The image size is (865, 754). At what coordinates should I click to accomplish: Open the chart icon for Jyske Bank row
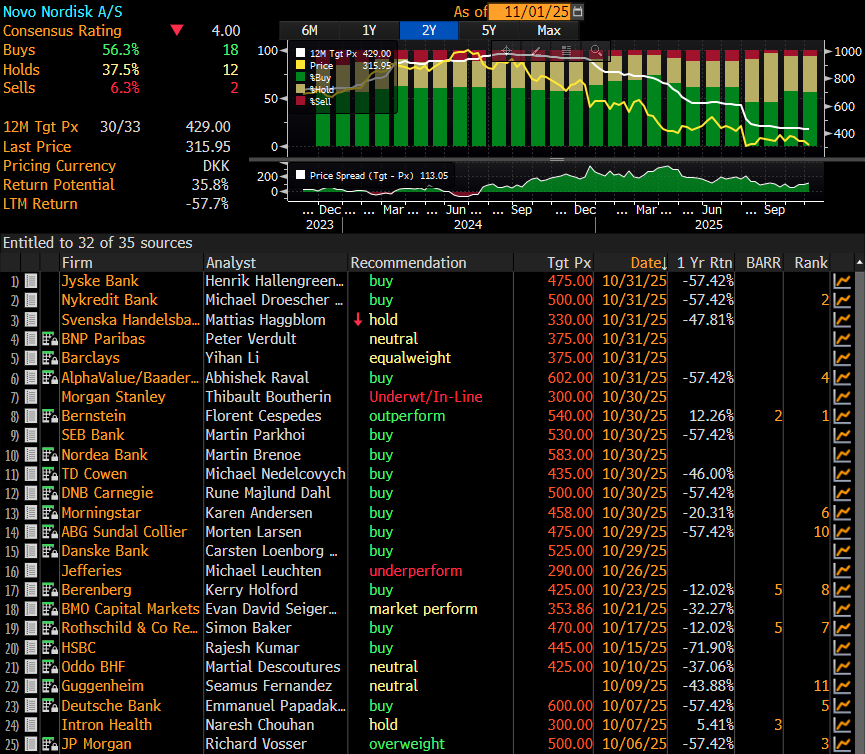point(842,281)
